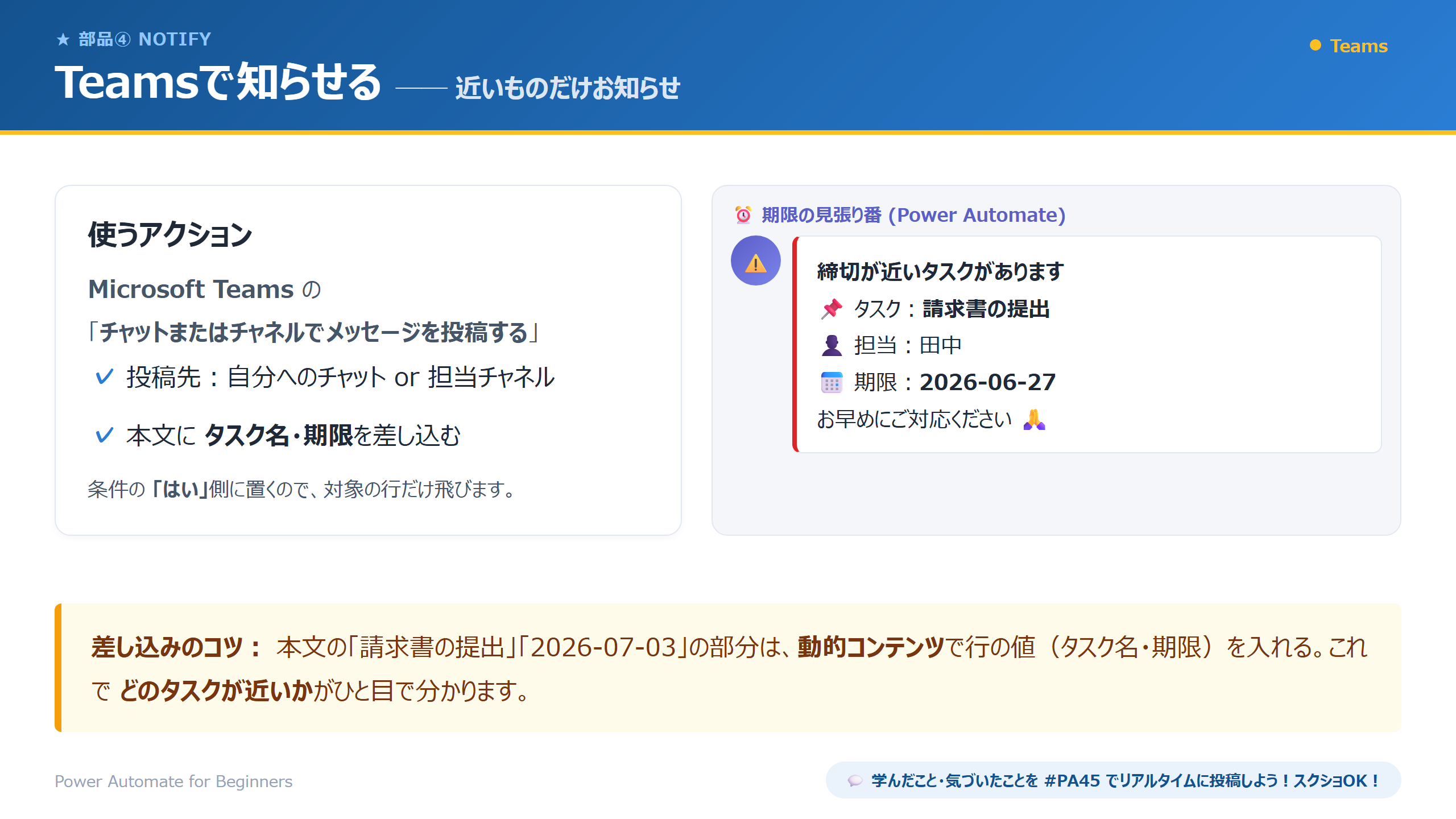Image resolution: width=1456 pixels, height=819 pixels.
Task: Click the text お早めにご対応ください
Action: [915, 419]
